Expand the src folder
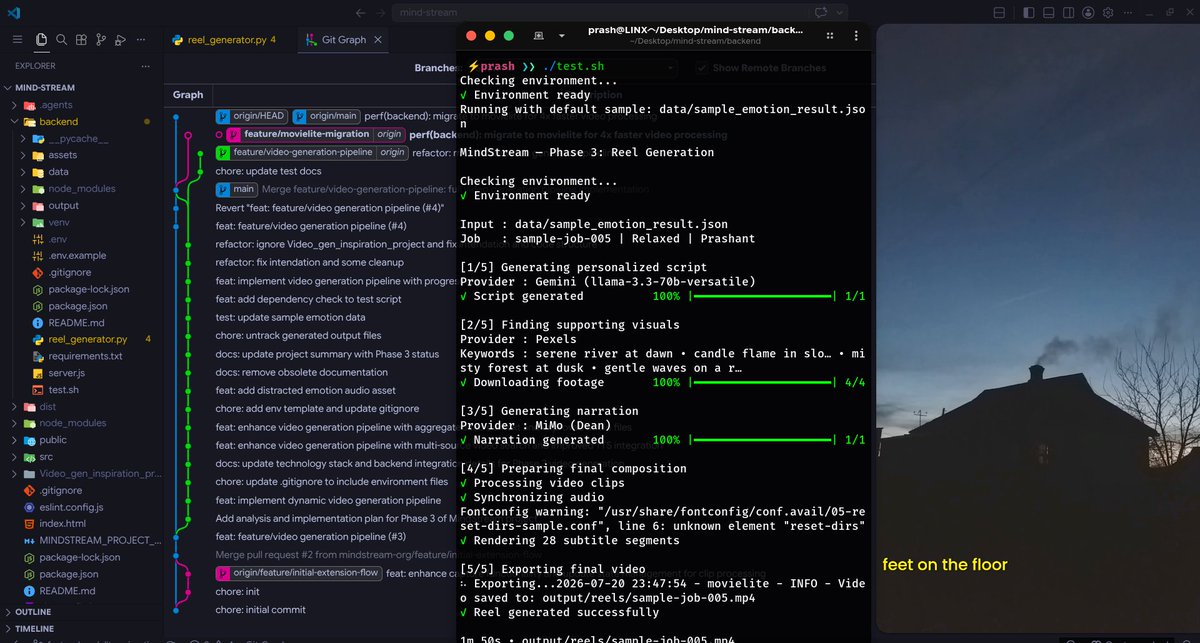The width and height of the screenshot is (1200, 643). tap(82, 456)
